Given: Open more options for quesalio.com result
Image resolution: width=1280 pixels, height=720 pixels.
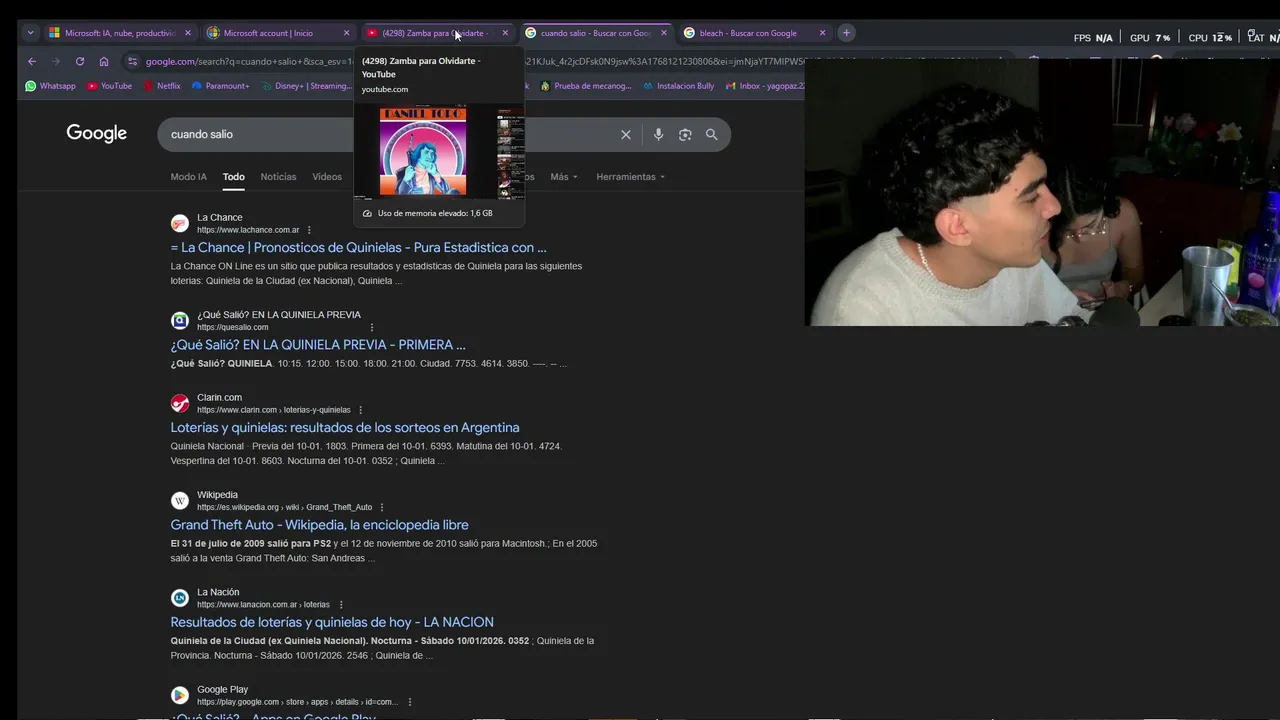Looking at the screenshot, I should pyautogui.click(x=372, y=327).
